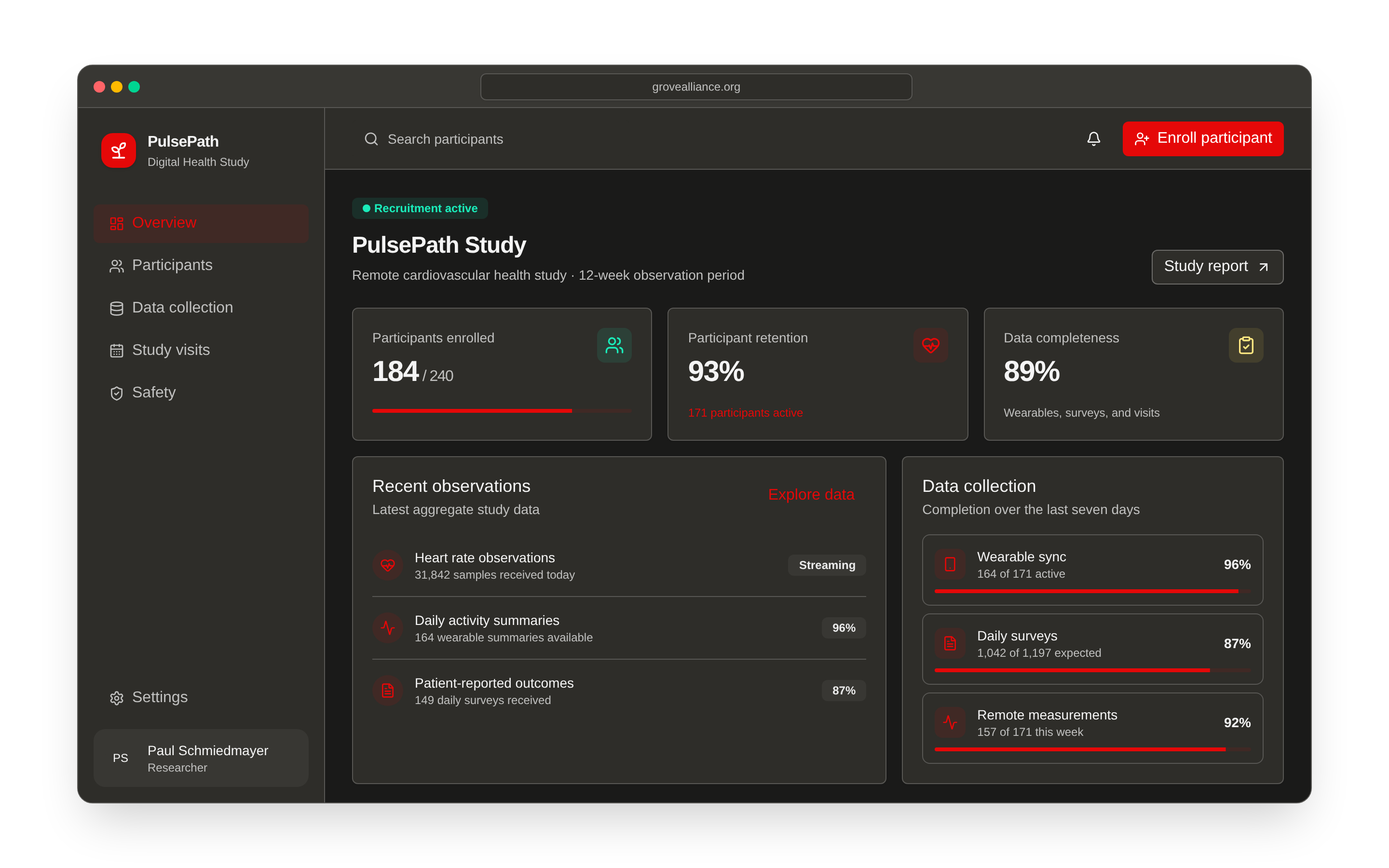This screenshot has height=868, width=1389.
Task: Click the Data collection database icon
Action: 117,308
